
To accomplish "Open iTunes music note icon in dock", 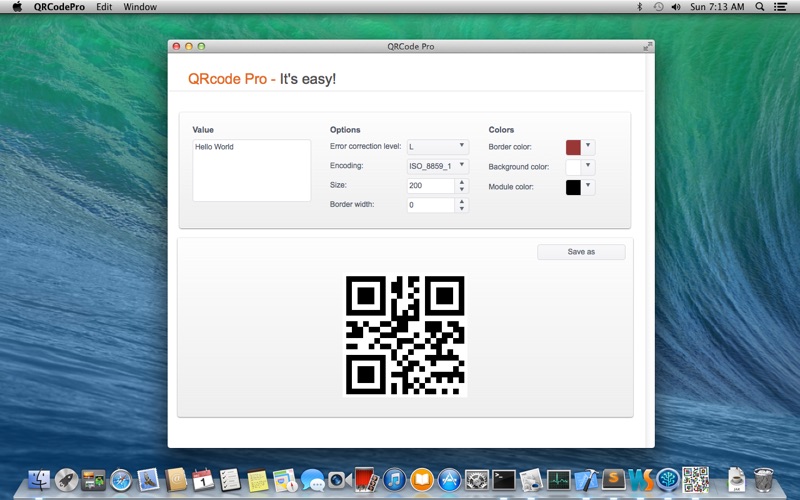I will (x=394, y=480).
